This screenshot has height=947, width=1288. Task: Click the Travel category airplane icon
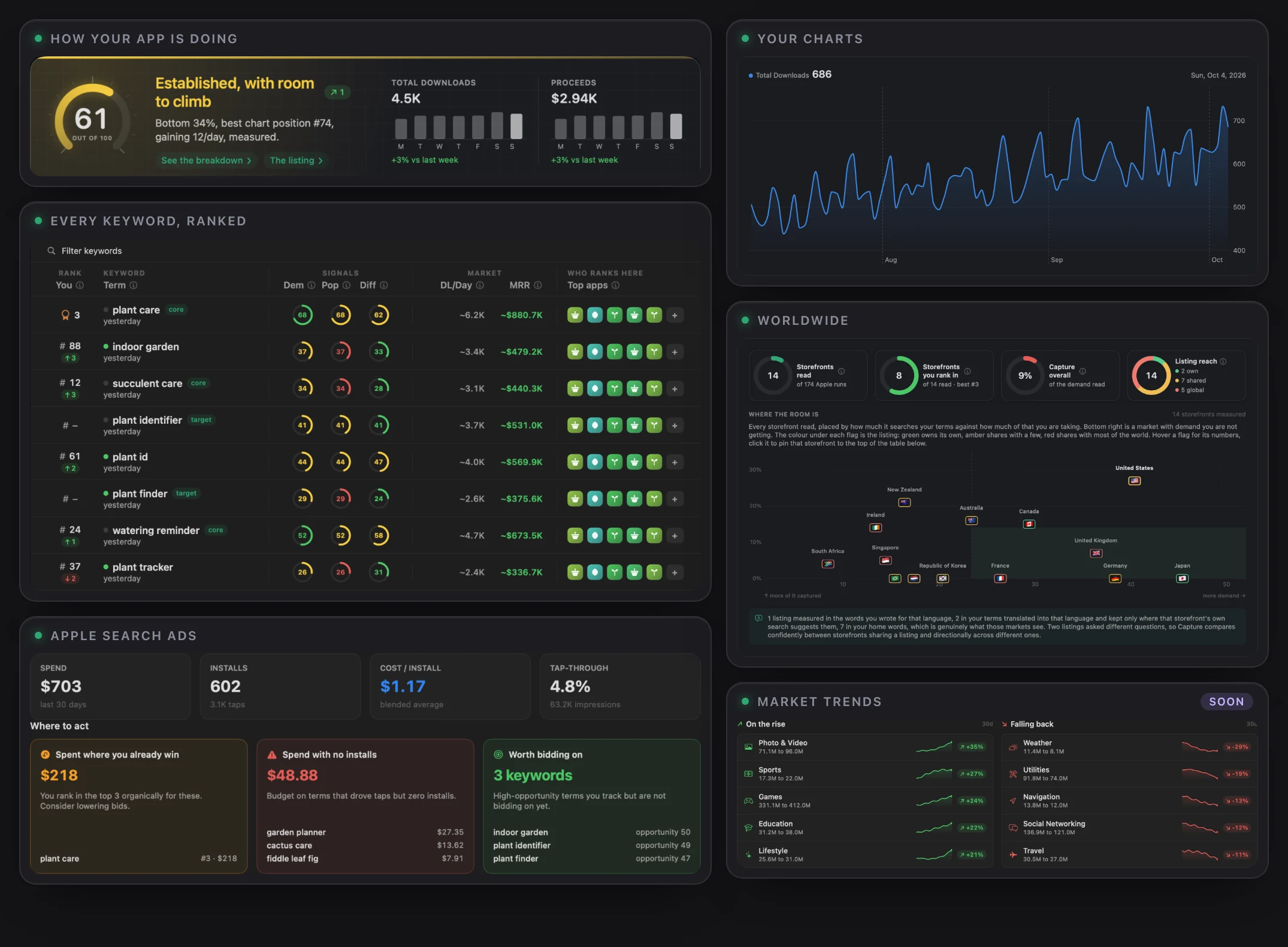pyautogui.click(x=1013, y=855)
